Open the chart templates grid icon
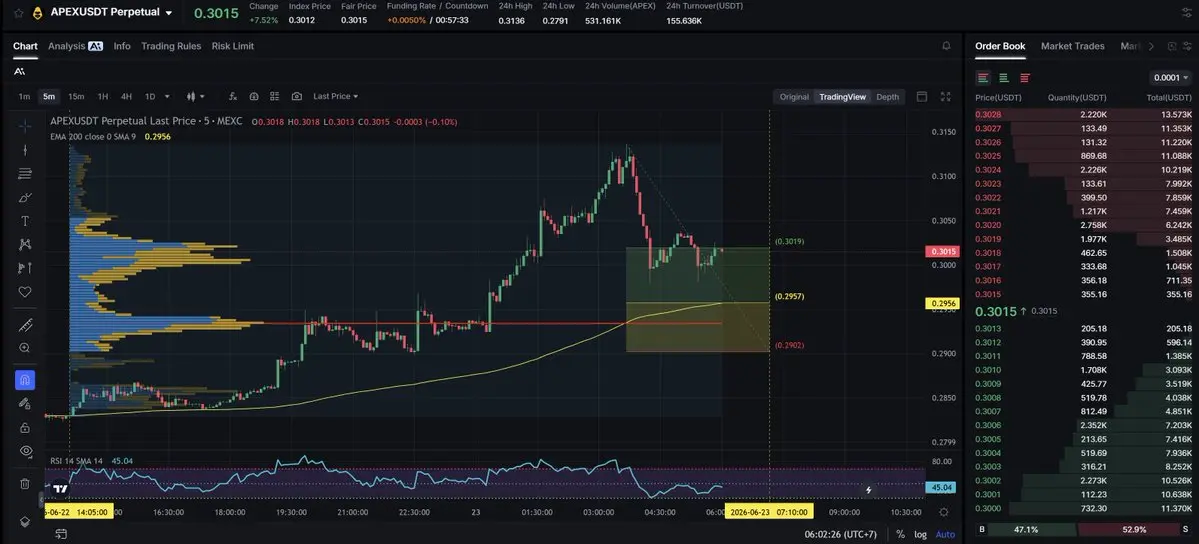The image size is (1199, 544). coord(275,96)
